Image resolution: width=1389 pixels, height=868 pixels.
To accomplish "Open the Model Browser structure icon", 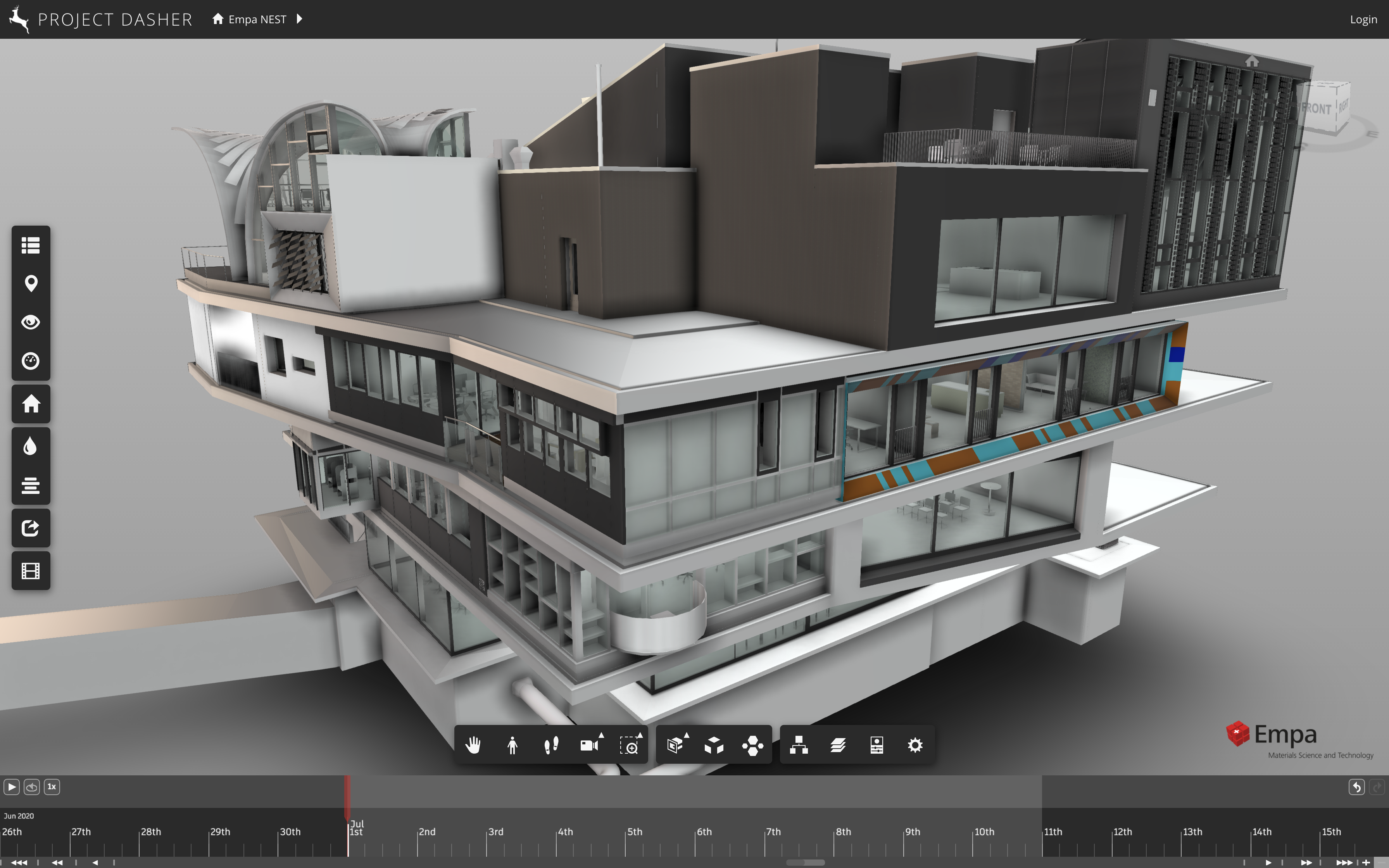I will [798, 745].
